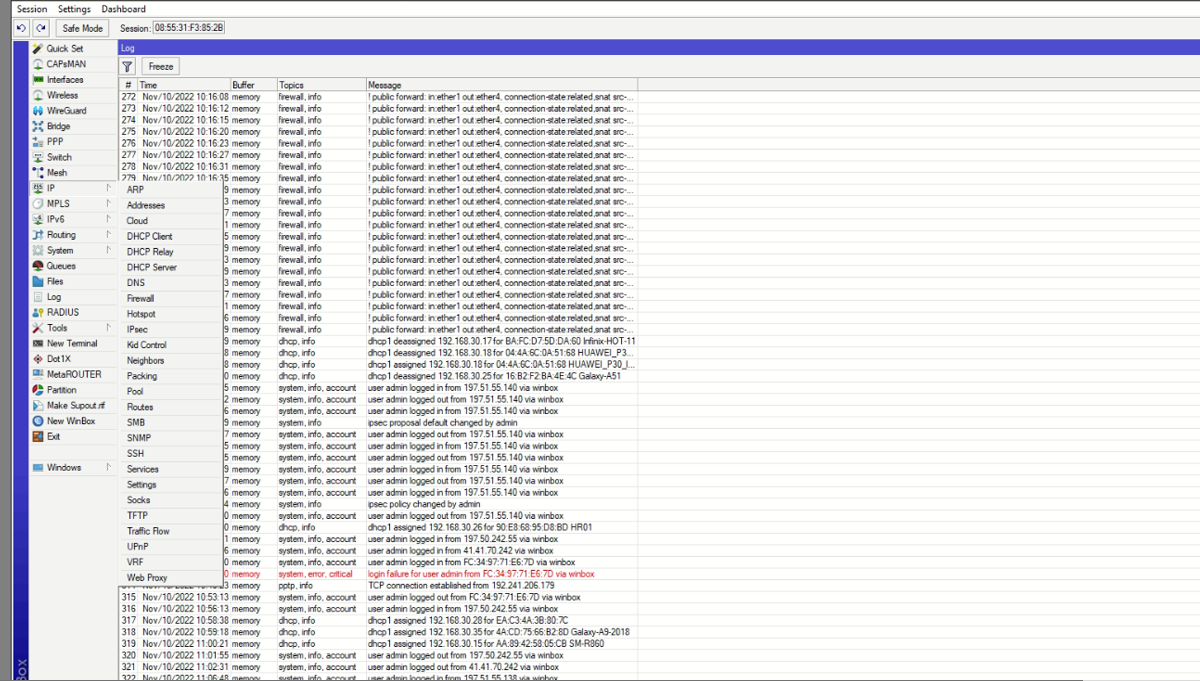Open the Settings menu
This screenshot has width=1200, height=681.
pos(74,9)
